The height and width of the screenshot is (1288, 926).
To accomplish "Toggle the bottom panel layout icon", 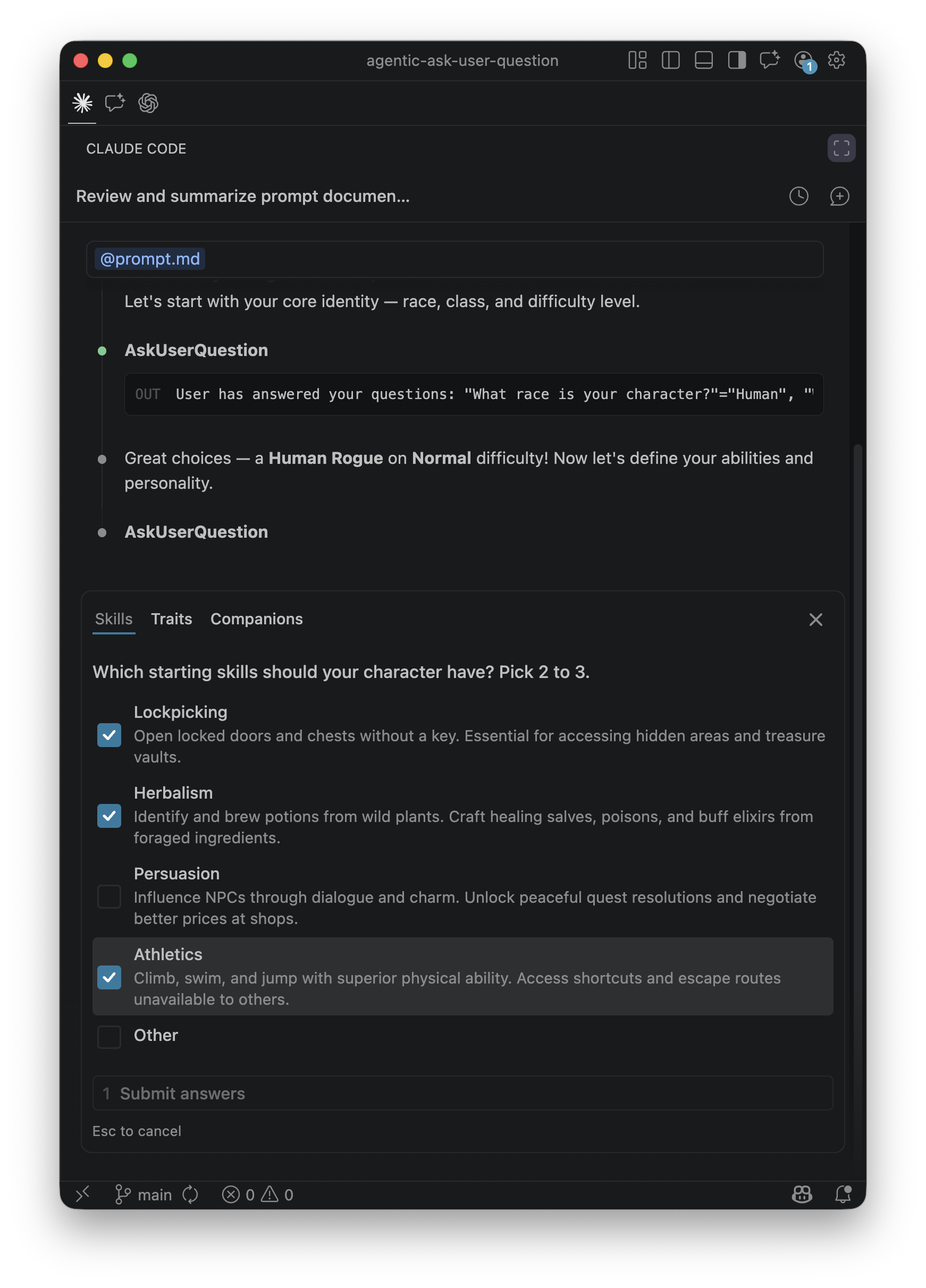I will pyautogui.click(x=703, y=61).
